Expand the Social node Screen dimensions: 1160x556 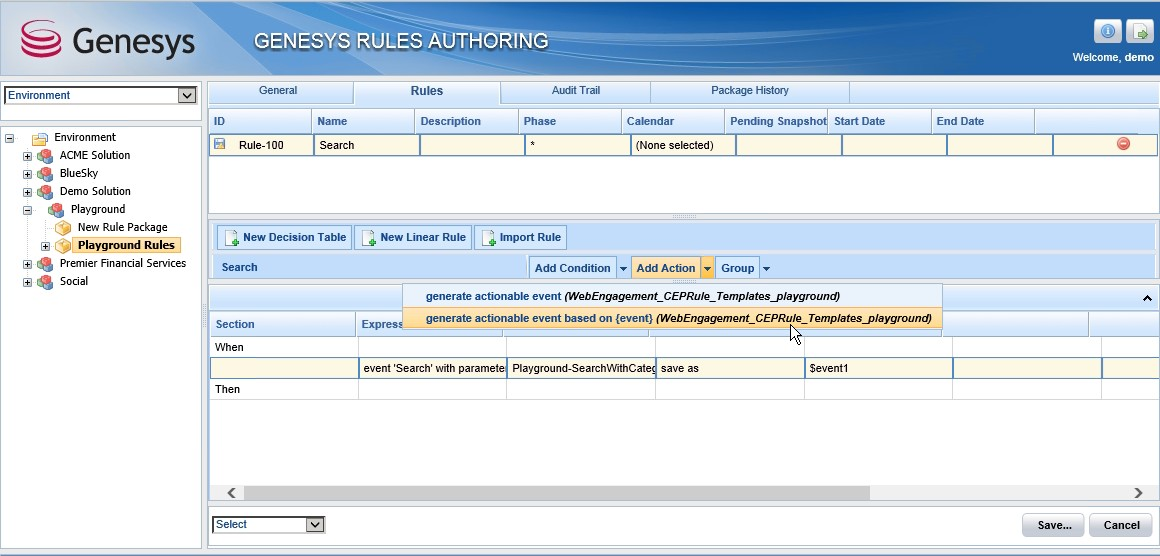click(27, 282)
